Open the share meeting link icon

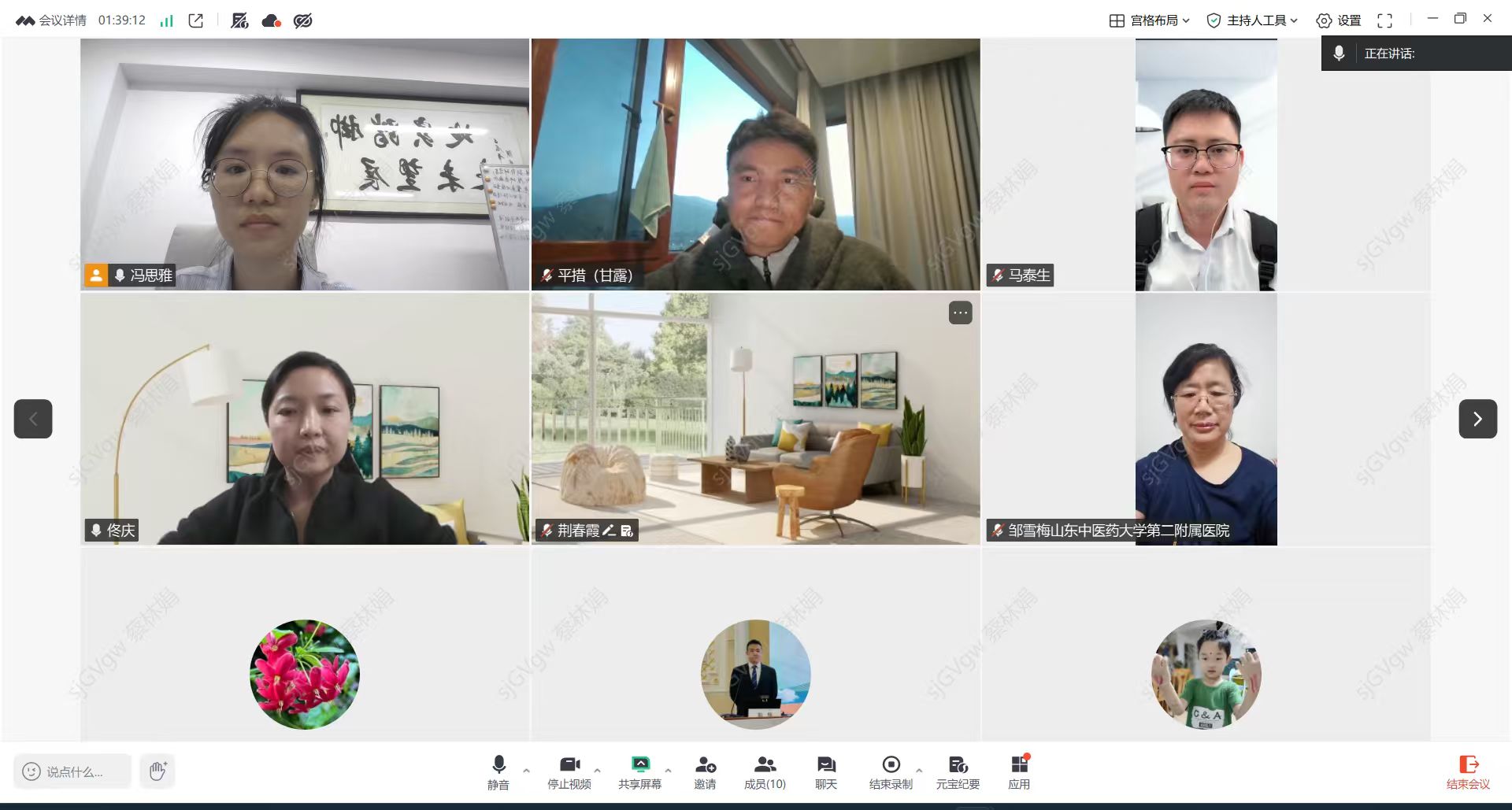click(x=196, y=20)
